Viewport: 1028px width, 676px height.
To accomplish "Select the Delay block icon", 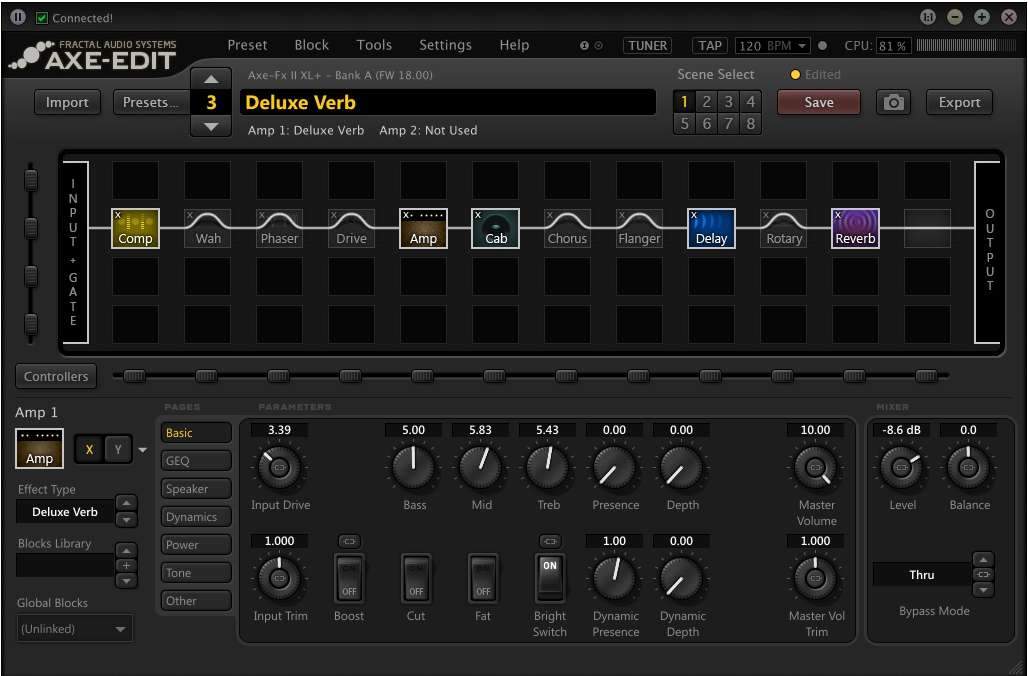I will (x=711, y=228).
